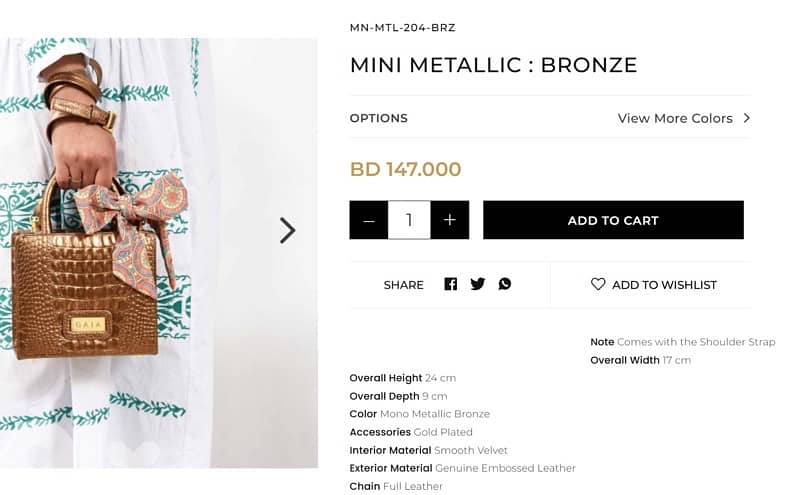Click the quantity input field
Viewport: 800px width, 495px height.
409,220
